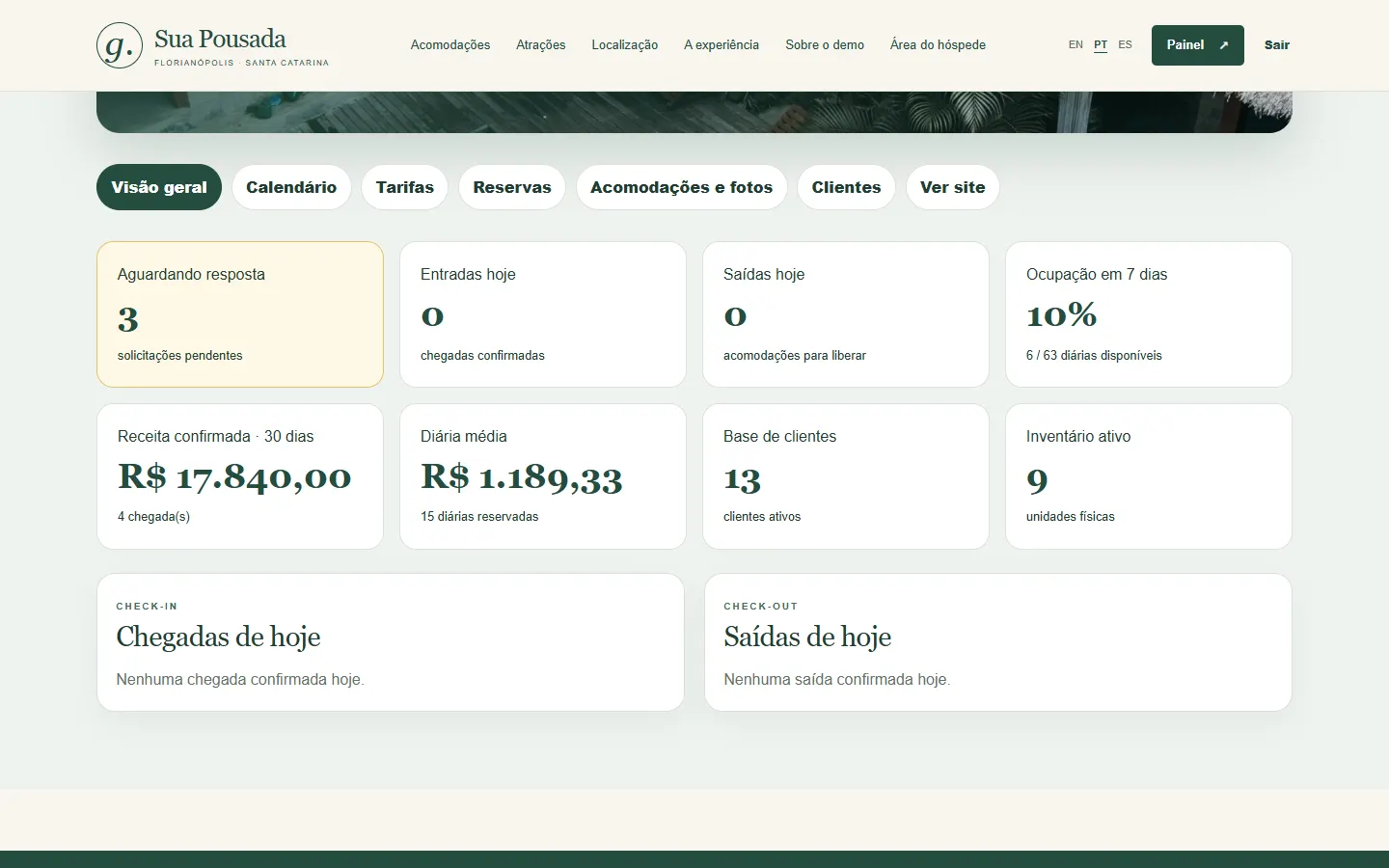Click the Entradas hoje card

click(x=543, y=314)
